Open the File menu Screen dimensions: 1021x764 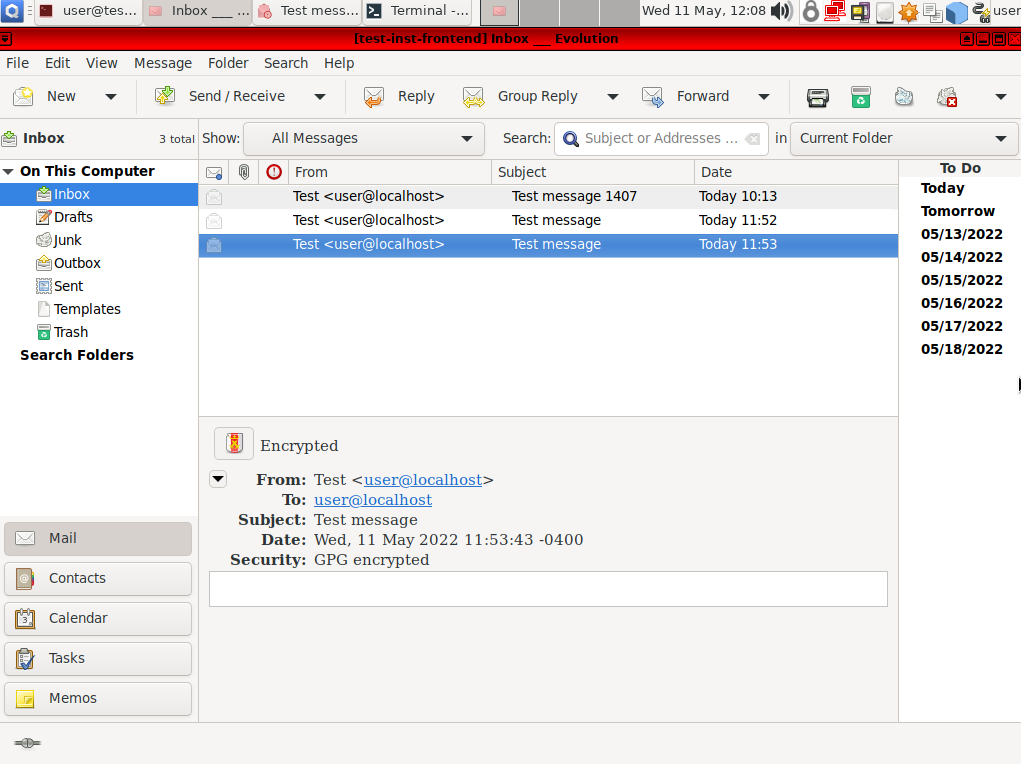click(x=18, y=63)
